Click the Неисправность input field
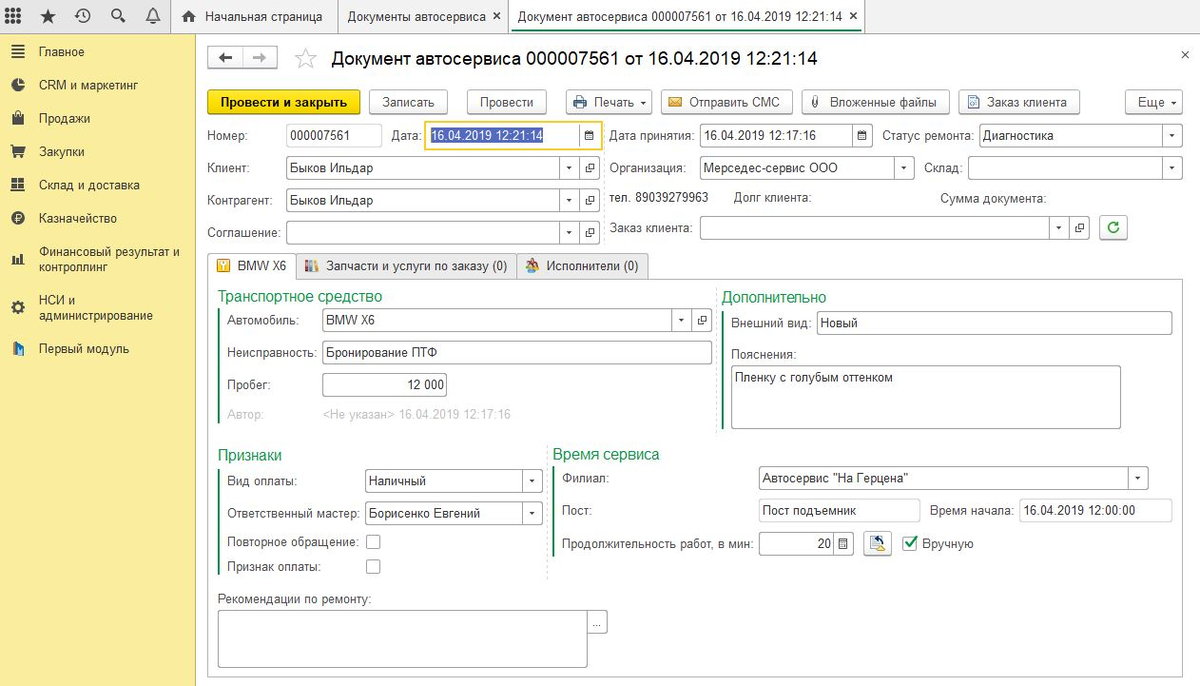Image resolution: width=1200 pixels, height=686 pixels. point(517,352)
